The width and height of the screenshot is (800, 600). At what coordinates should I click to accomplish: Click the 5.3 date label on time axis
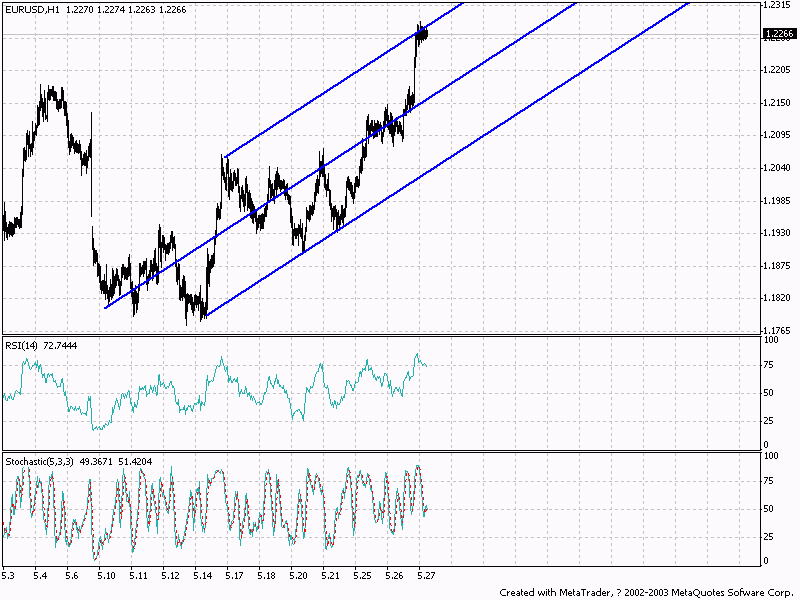tap(8, 576)
